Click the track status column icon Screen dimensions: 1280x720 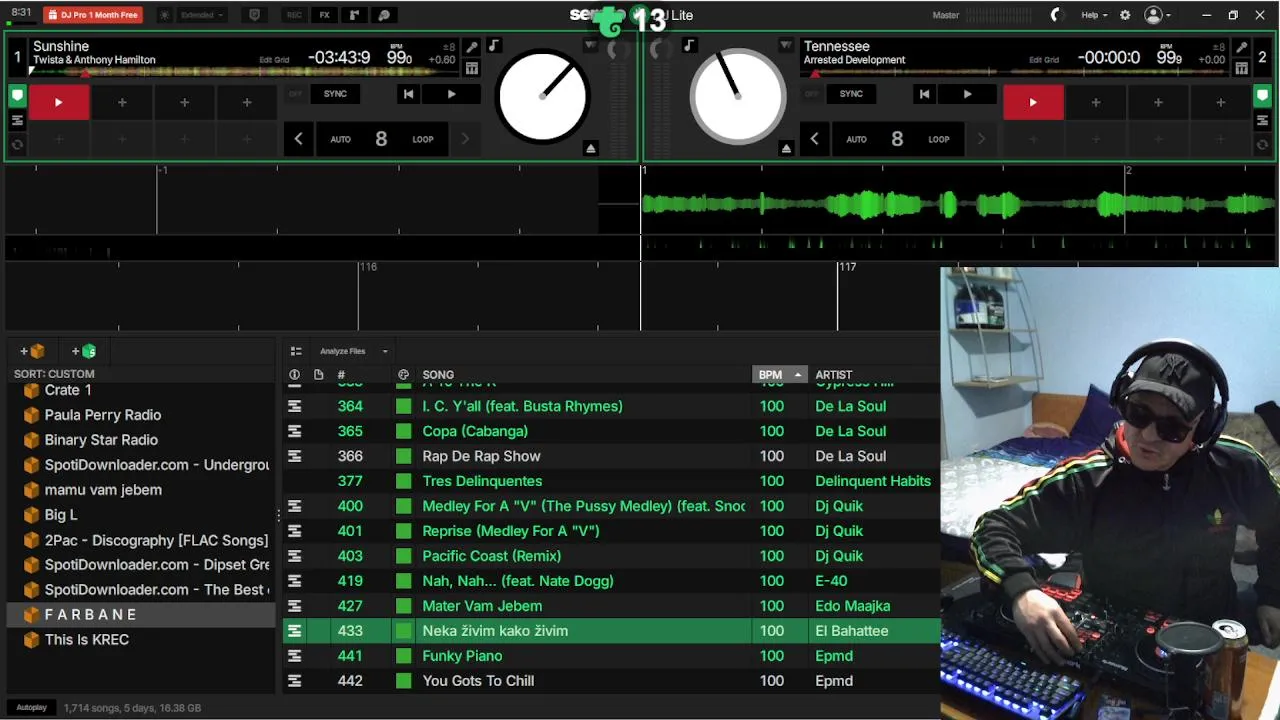point(294,375)
